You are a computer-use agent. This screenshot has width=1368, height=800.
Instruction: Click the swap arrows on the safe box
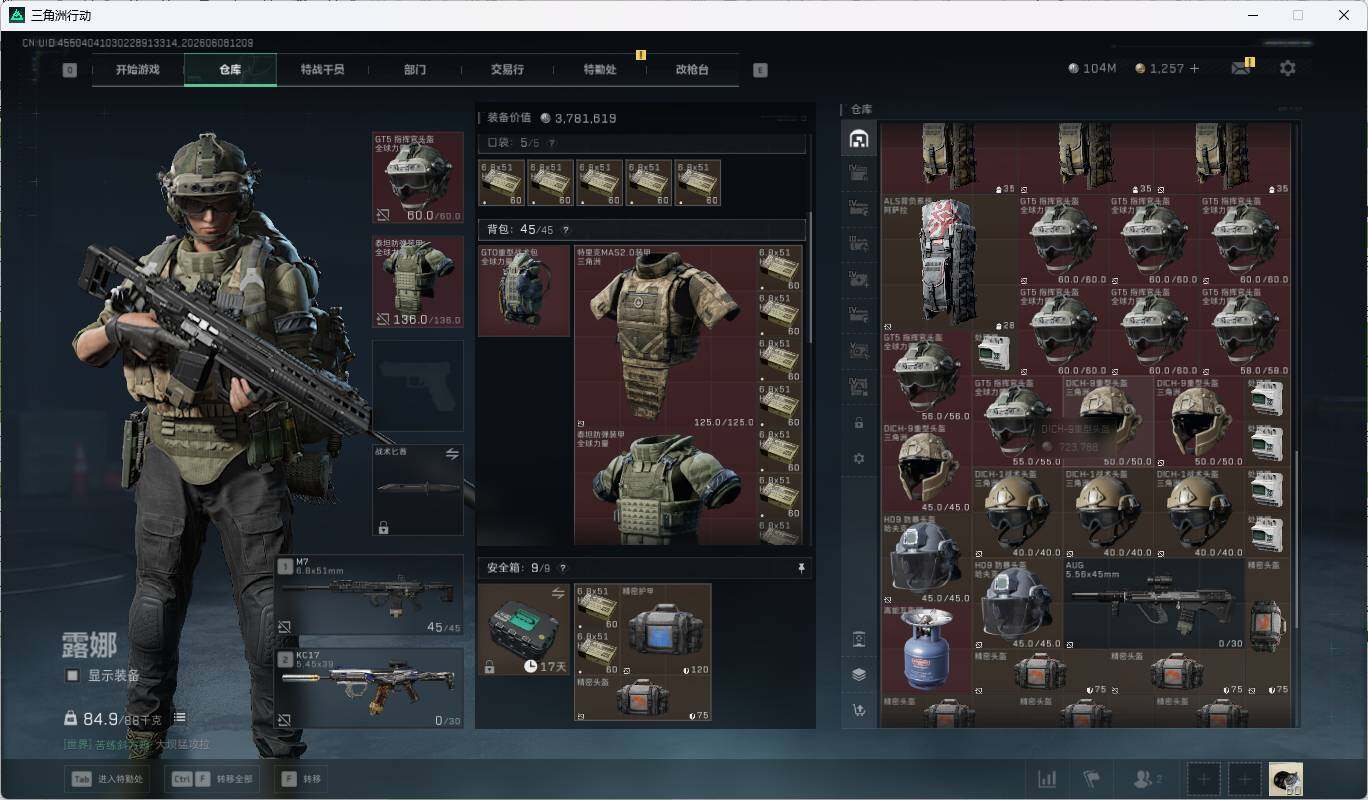558,593
